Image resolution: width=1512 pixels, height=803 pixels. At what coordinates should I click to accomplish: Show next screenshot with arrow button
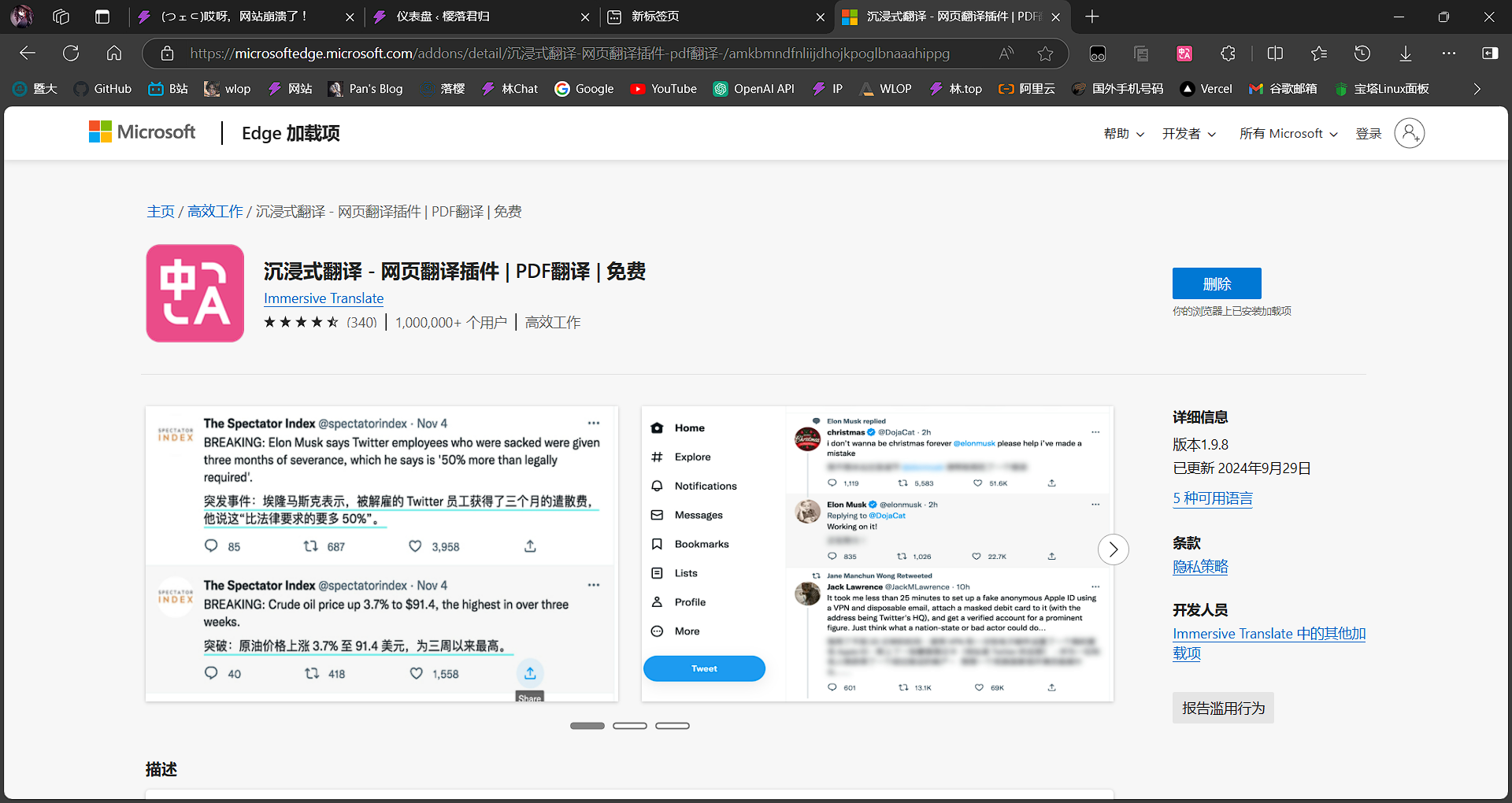(1113, 550)
